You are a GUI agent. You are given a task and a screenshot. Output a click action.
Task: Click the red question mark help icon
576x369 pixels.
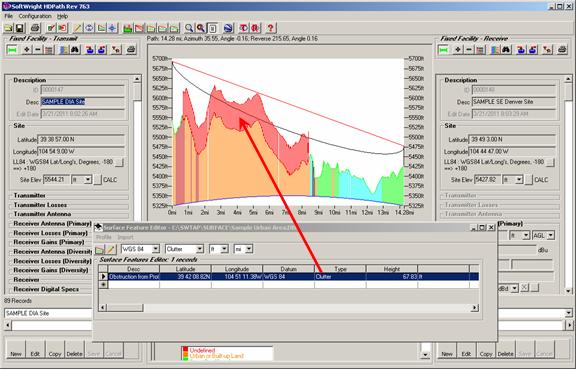(270, 28)
